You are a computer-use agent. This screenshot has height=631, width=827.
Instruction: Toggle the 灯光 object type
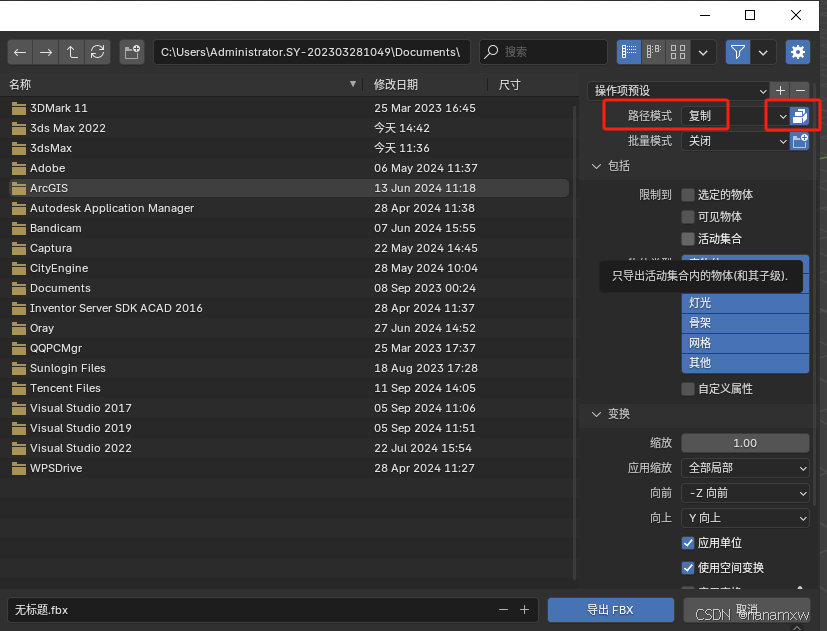[x=745, y=303]
